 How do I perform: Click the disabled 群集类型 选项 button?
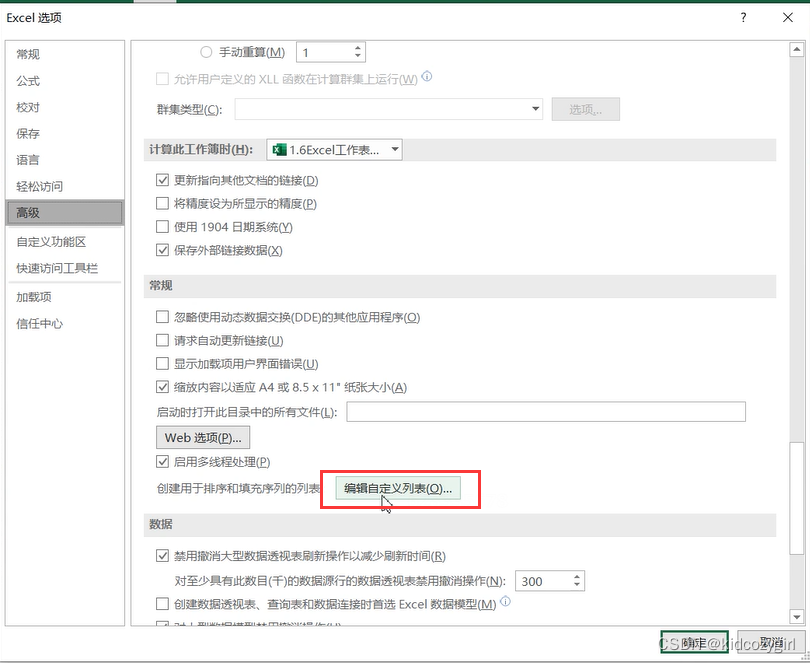pos(585,109)
